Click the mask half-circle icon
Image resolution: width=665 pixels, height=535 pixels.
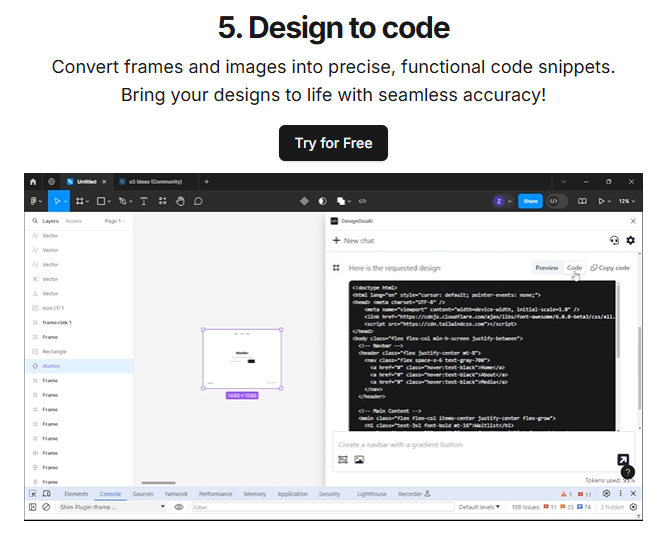click(323, 201)
